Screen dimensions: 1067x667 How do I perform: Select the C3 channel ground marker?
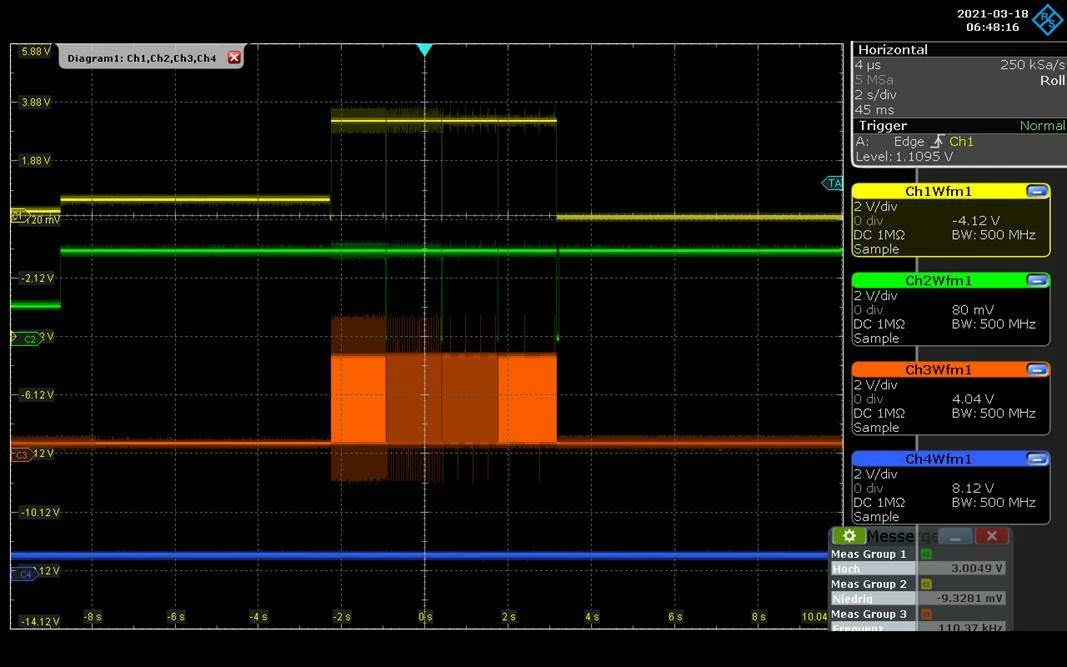(x=21, y=455)
